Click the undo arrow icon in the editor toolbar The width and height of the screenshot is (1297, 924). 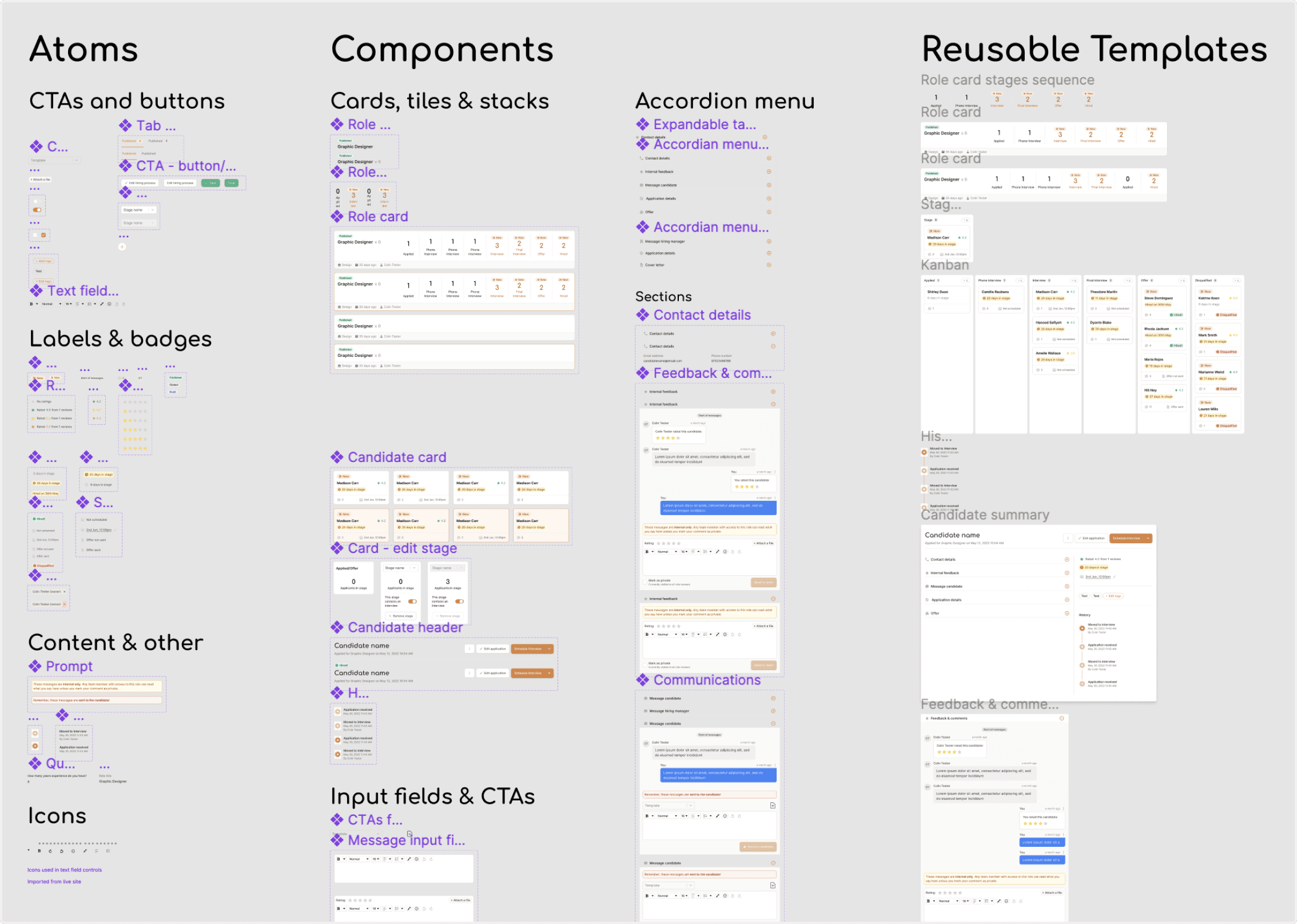coord(424,859)
